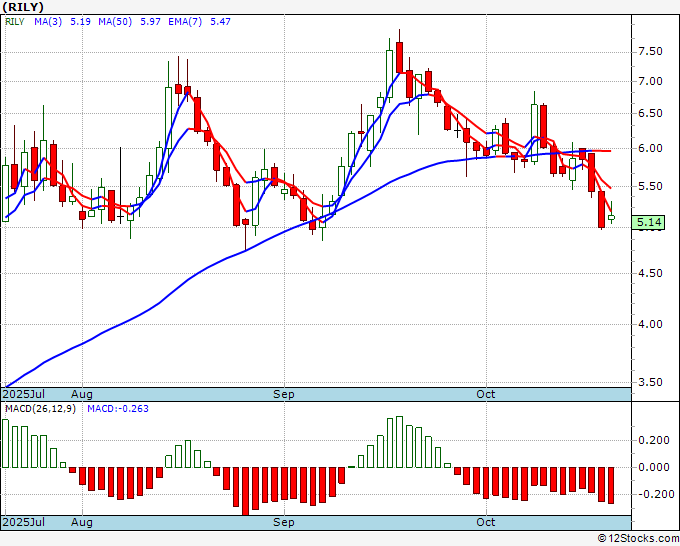Click the tallest red candle near 7.60 peak

(399, 57)
